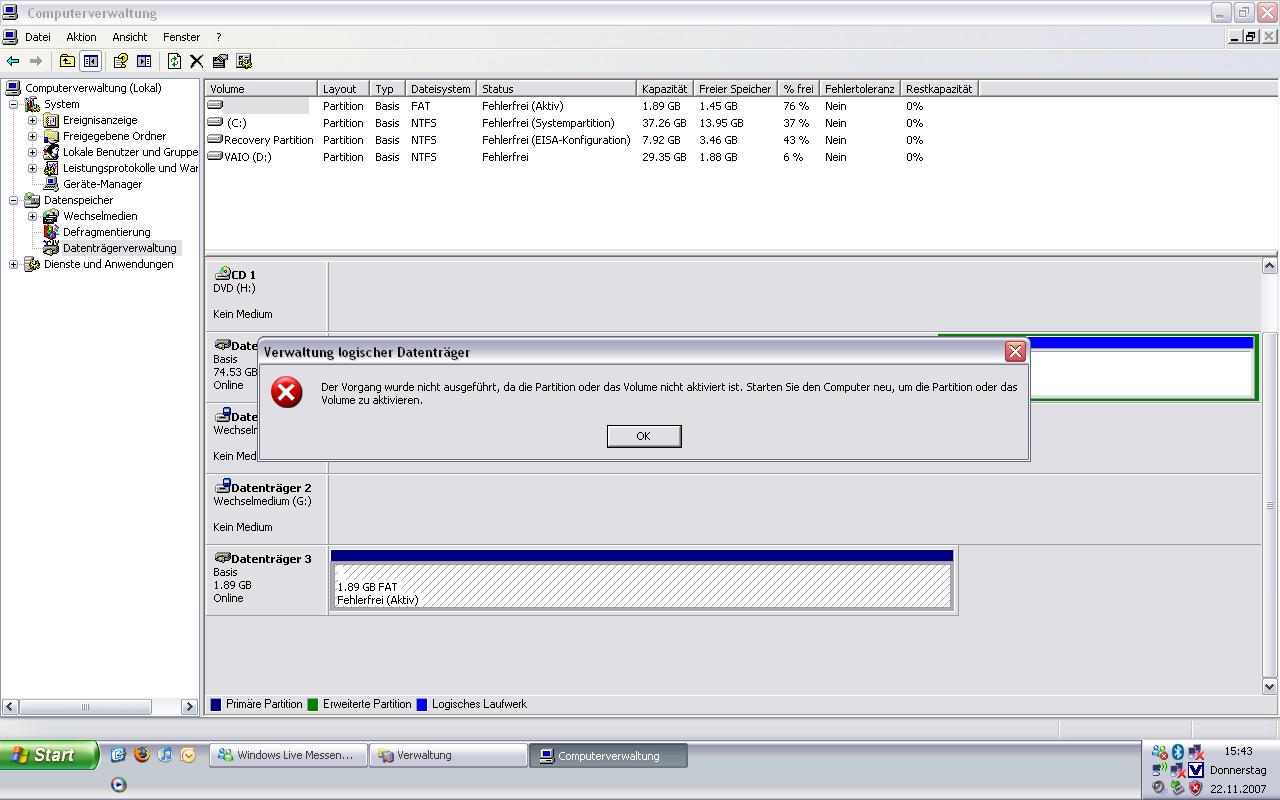Expand Dienste und Anwendungen node
1280x800 pixels.
14,264
